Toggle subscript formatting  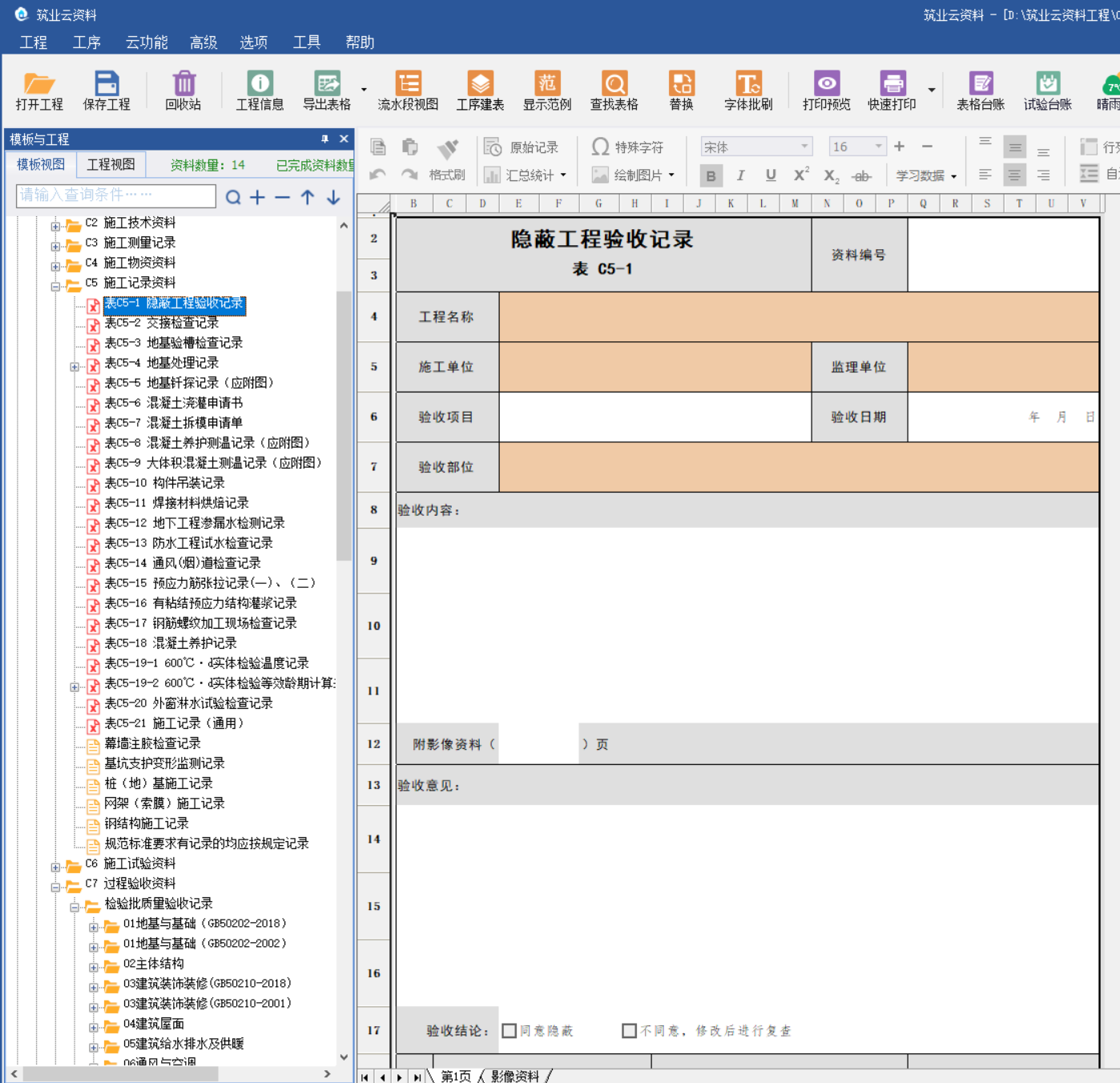[x=832, y=175]
